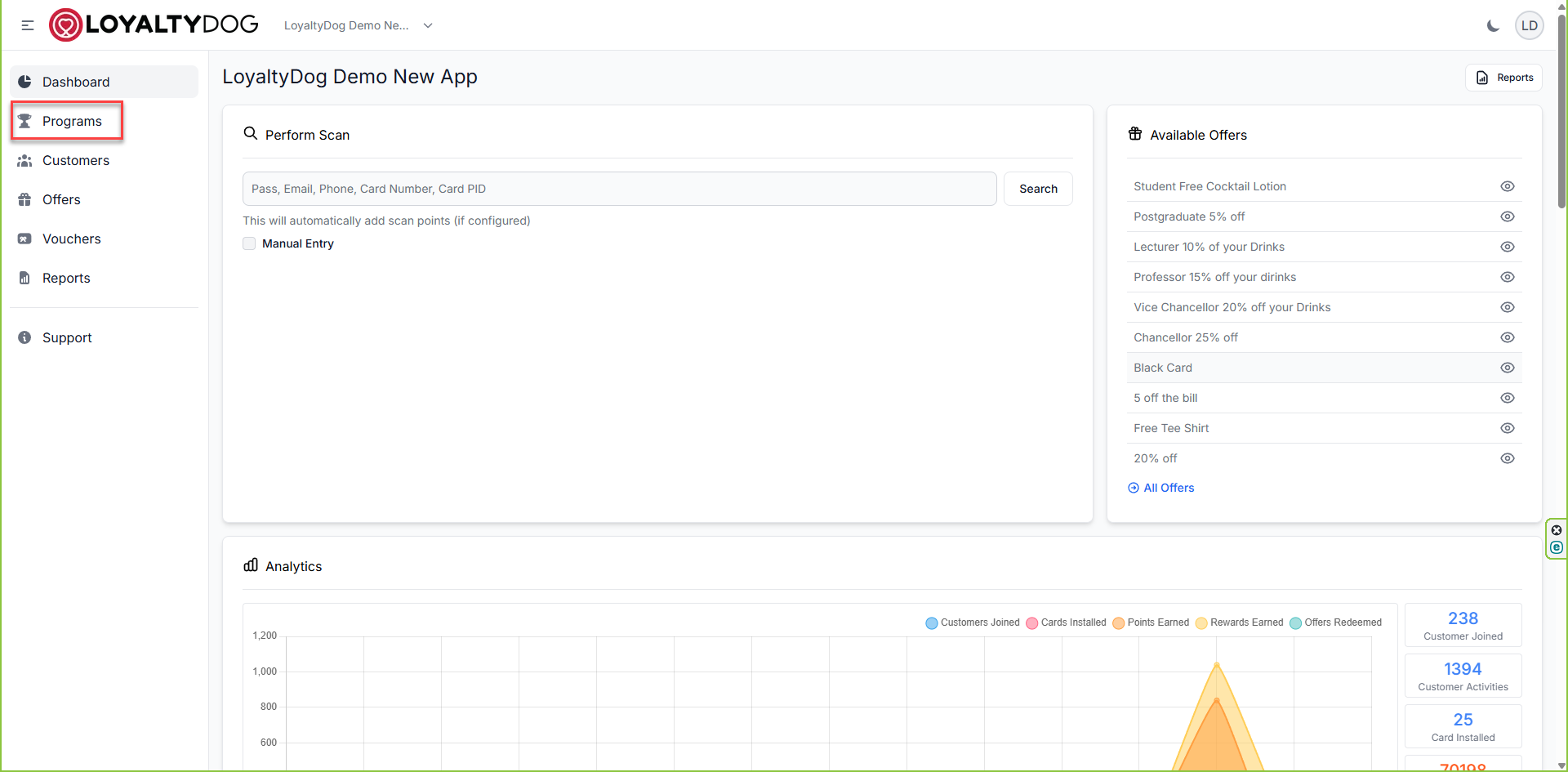Click the document icon on top Reports button
This screenshot has height=772, width=1568.
coord(1482,78)
